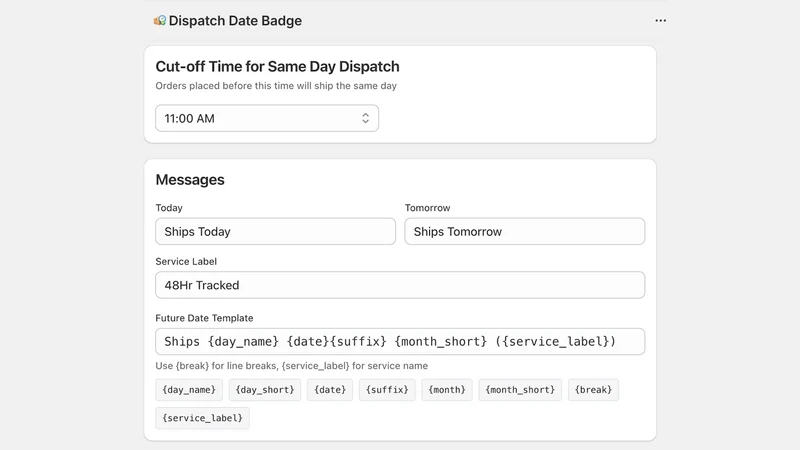Click the Cut-off Time for Same Day Dispatch heading
The width and height of the screenshot is (800, 450).
coord(278,66)
